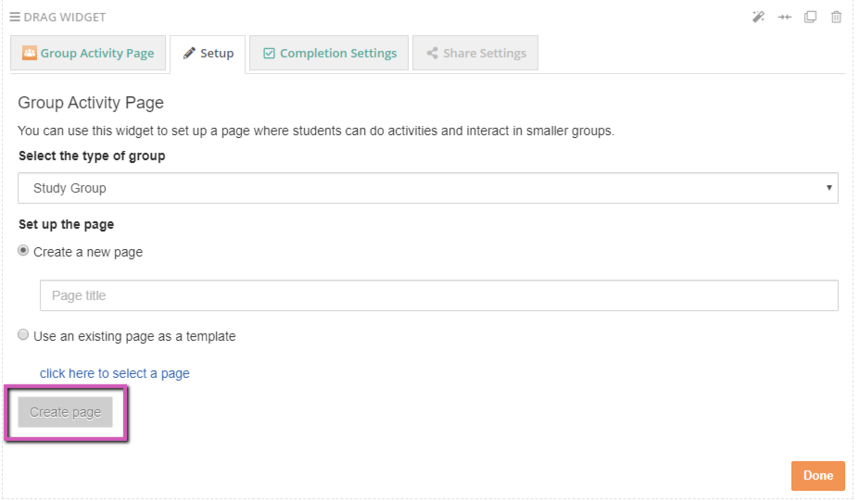Duplicate the widget with the copy icon
Viewport: 860px width, 501px height.
click(x=810, y=17)
